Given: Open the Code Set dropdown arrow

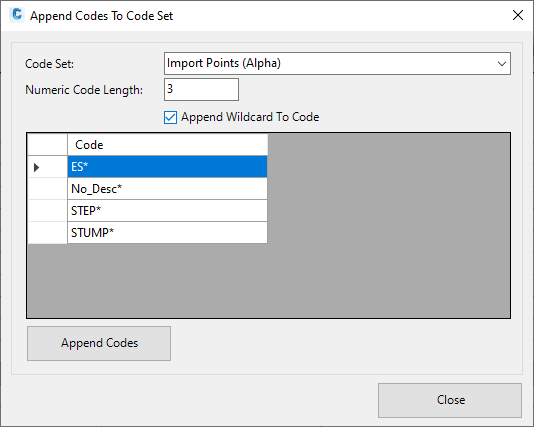Looking at the screenshot, I should [x=501, y=64].
